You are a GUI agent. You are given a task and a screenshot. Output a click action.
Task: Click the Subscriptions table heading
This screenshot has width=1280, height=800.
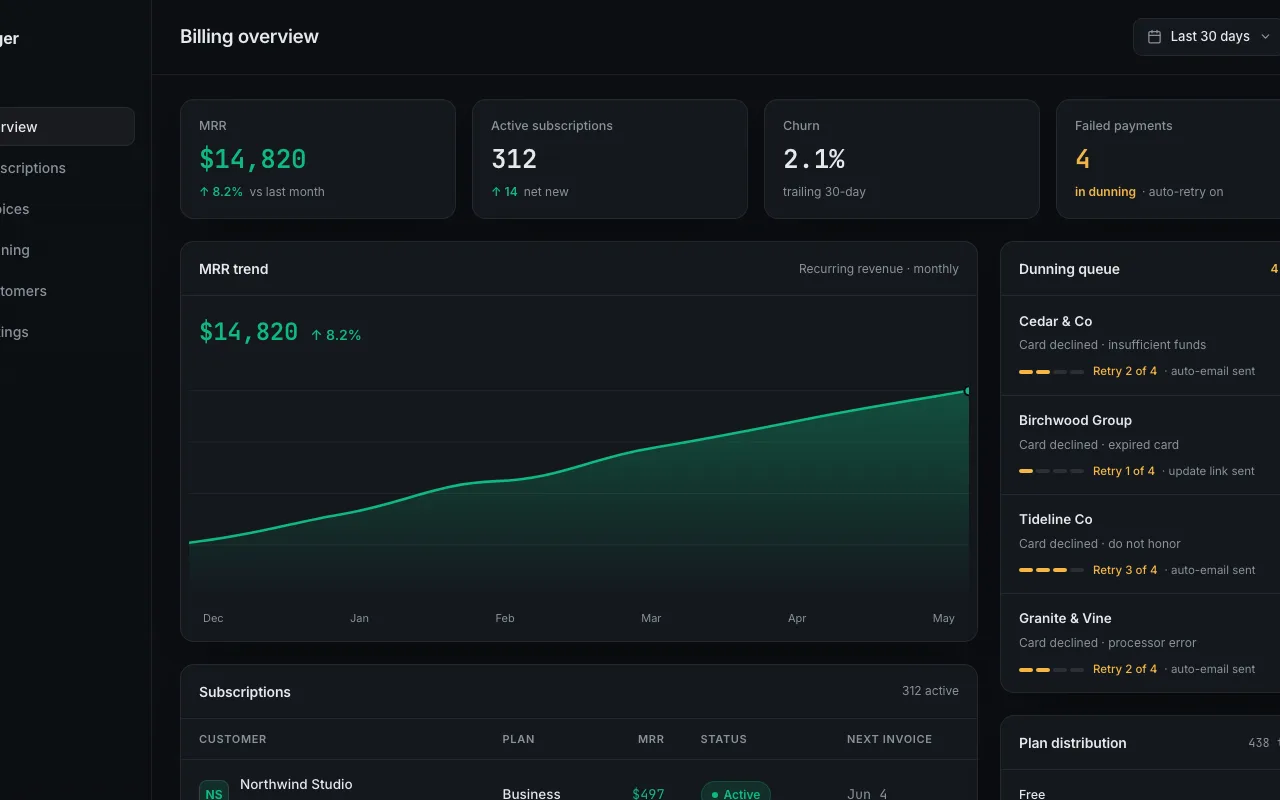point(245,692)
